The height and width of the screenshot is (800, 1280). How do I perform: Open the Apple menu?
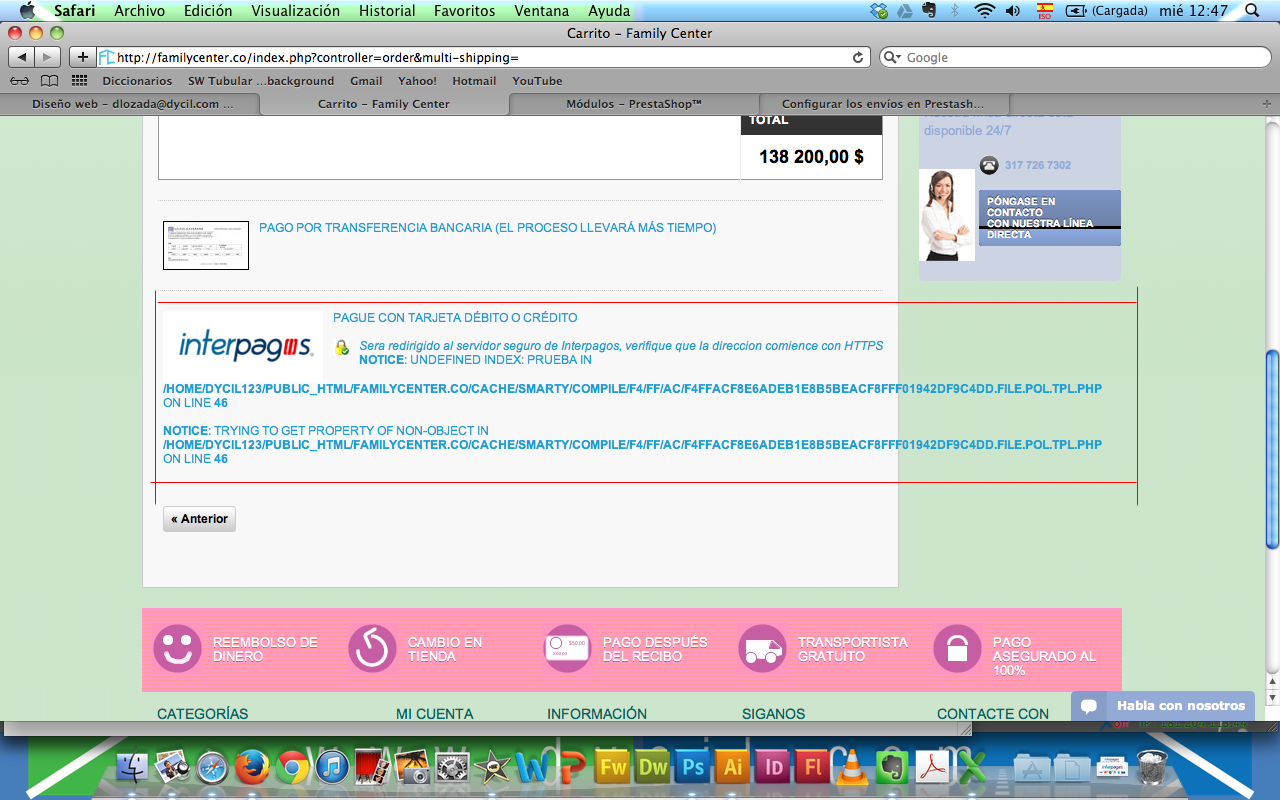click(28, 11)
